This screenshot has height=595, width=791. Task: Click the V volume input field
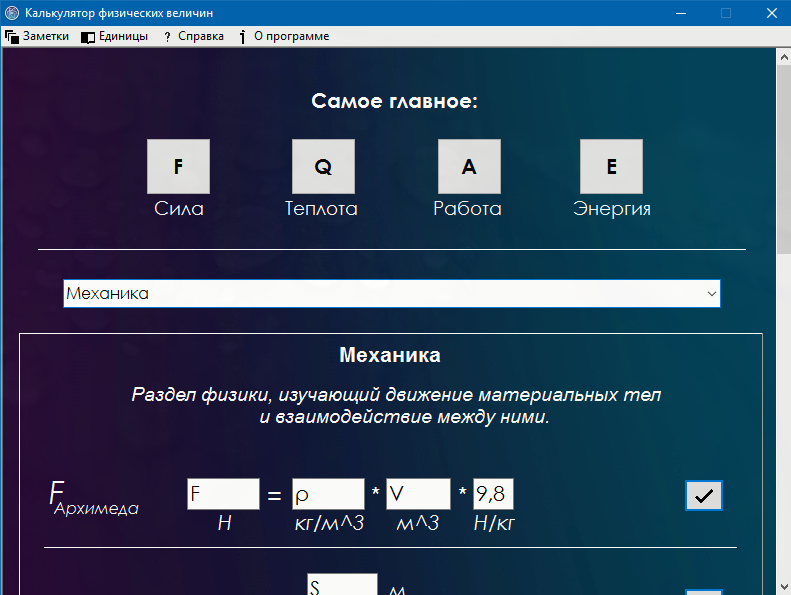418,494
